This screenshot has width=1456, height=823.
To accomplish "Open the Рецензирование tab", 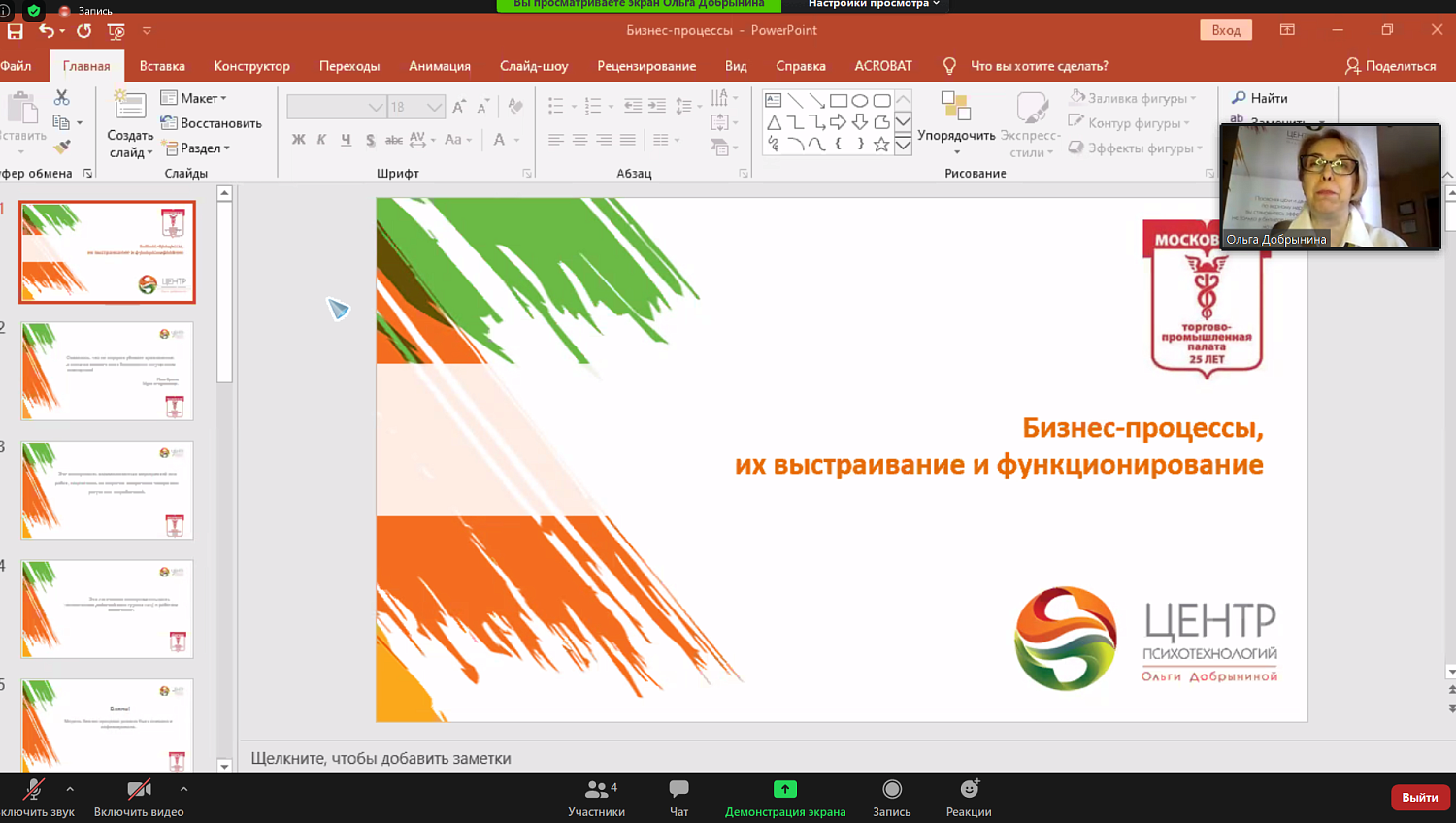I will click(x=646, y=66).
